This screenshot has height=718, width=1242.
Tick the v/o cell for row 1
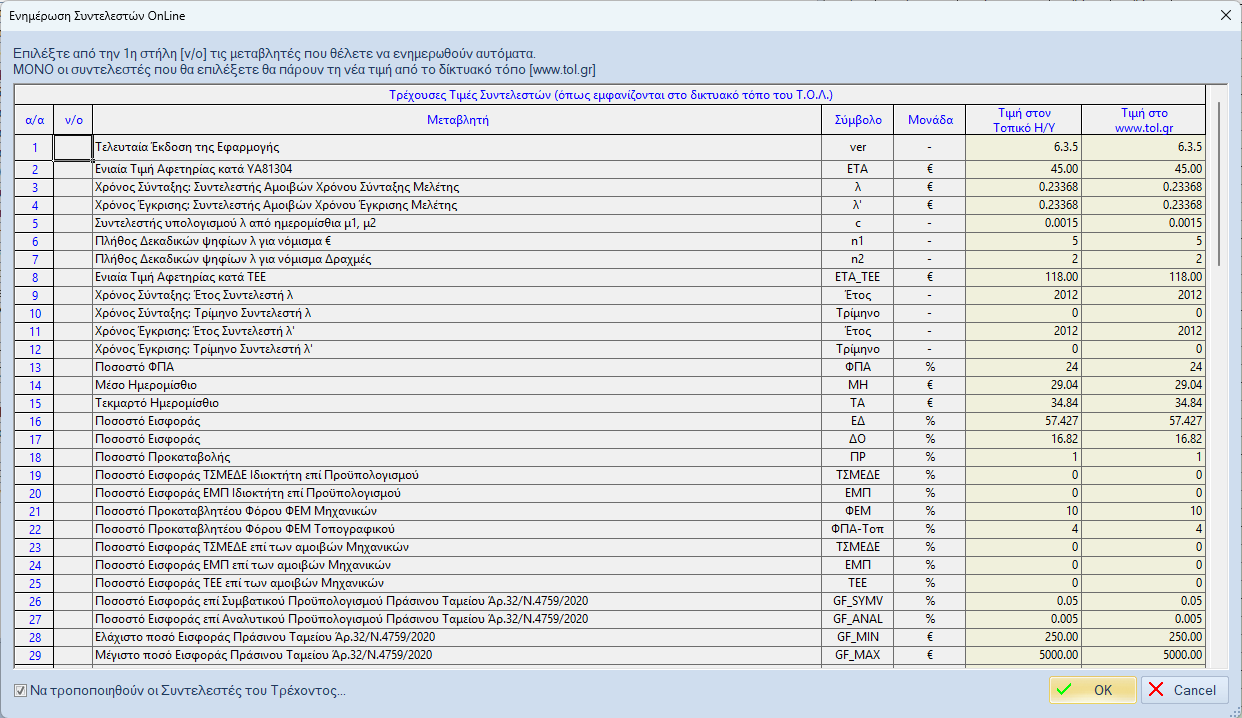[x=73, y=148]
